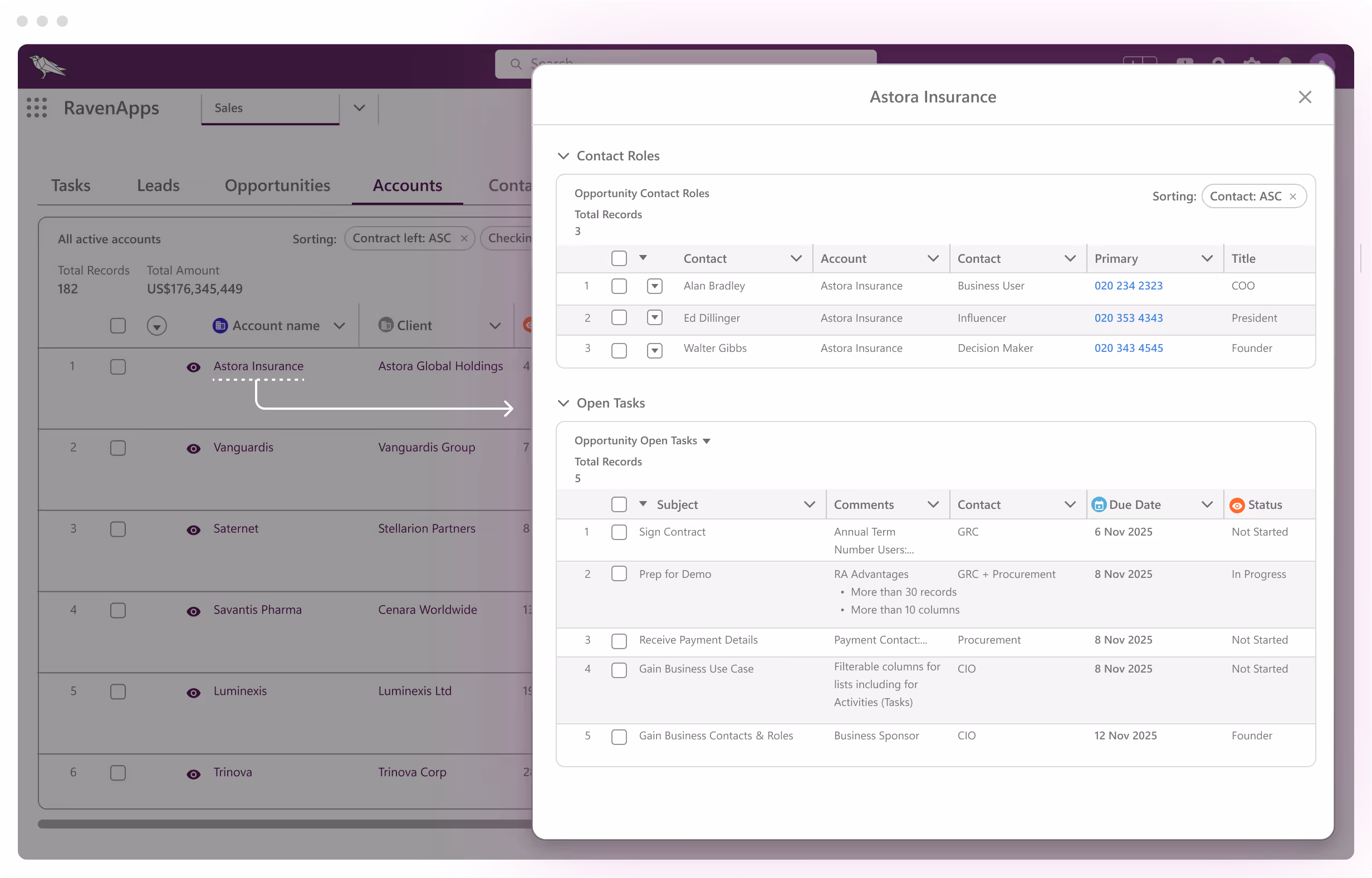Open settings via the gear icon
The width and height of the screenshot is (1372, 878).
(1251, 63)
